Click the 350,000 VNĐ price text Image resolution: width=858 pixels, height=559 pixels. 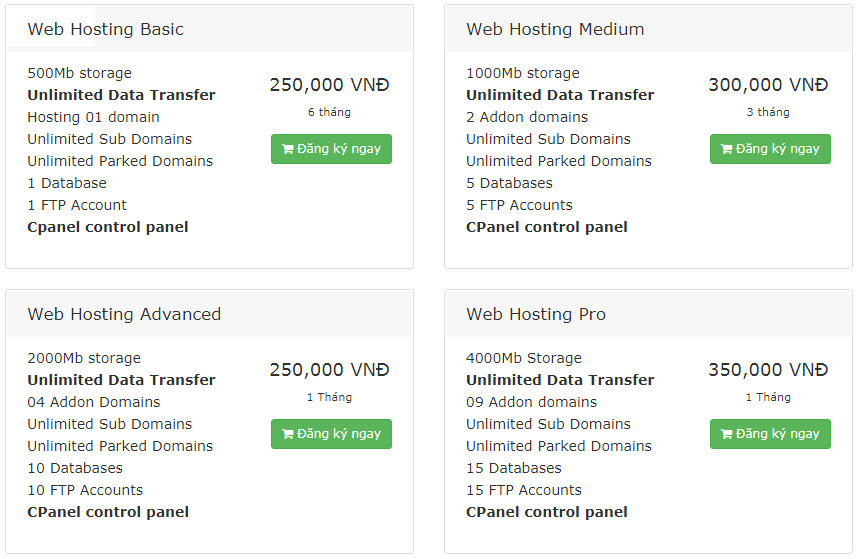click(x=768, y=370)
